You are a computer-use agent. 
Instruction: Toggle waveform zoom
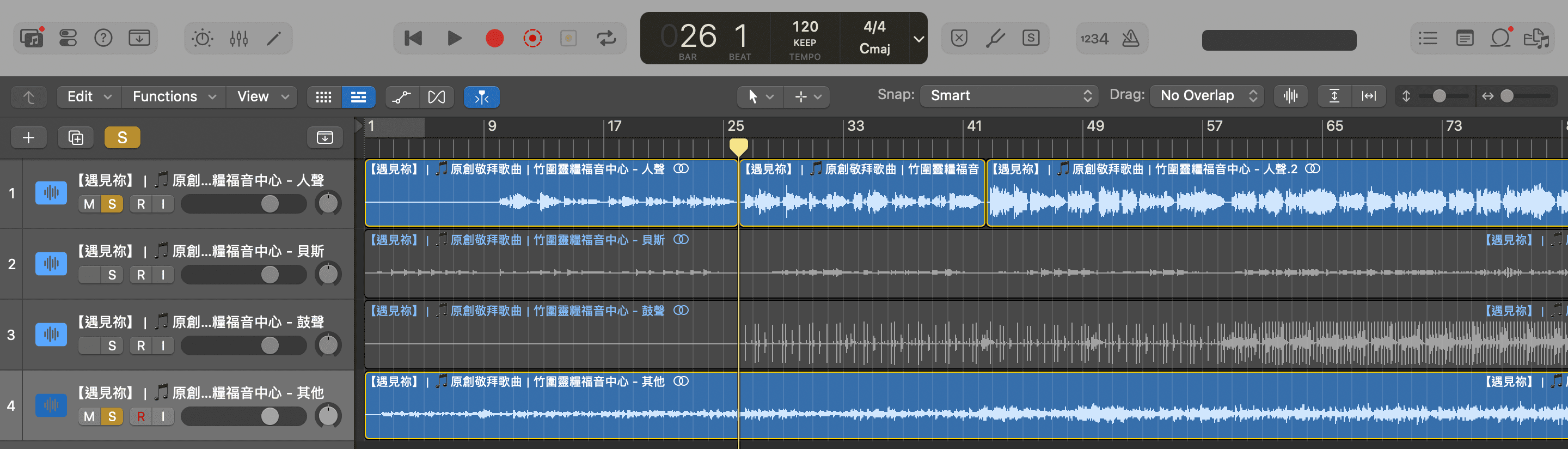point(1290,96)
